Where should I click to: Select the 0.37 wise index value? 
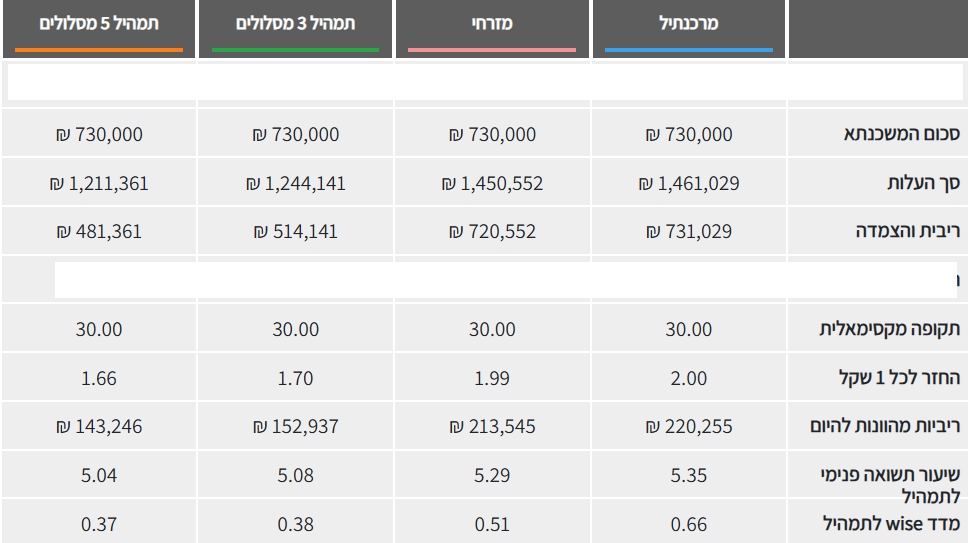(x=99, y=523)
